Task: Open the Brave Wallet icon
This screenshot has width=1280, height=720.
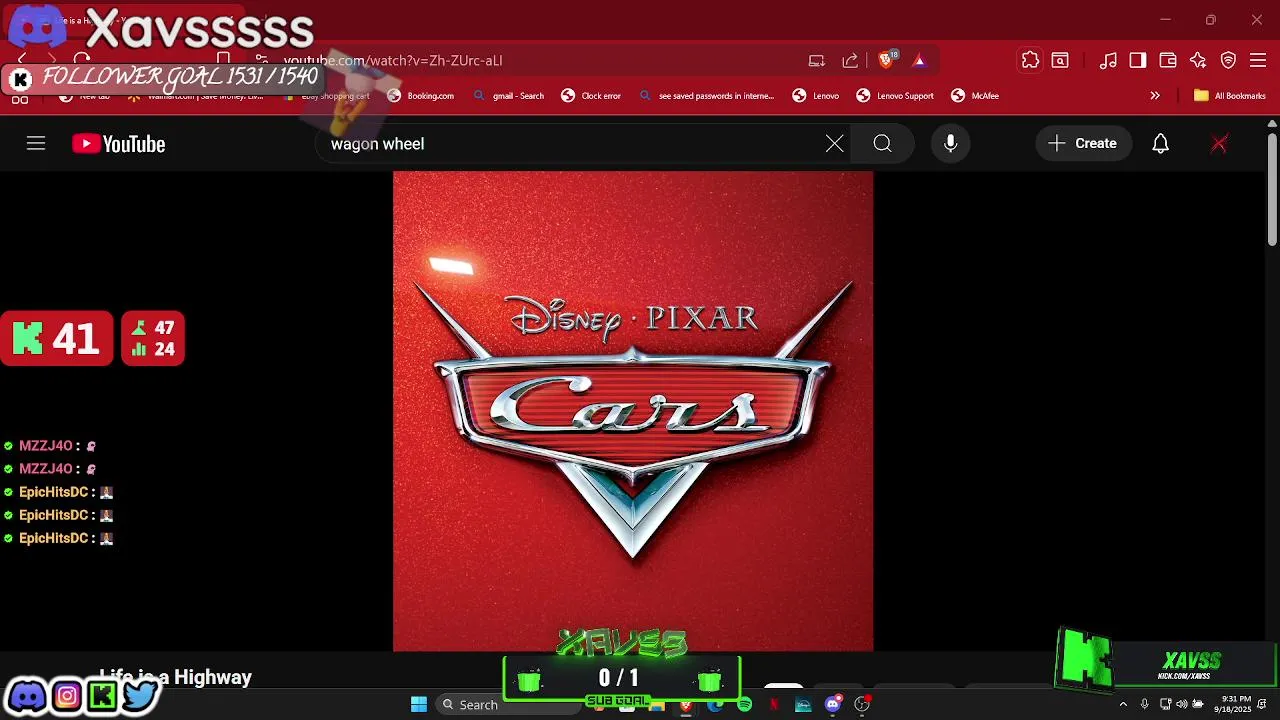Action: (1168, 60)
